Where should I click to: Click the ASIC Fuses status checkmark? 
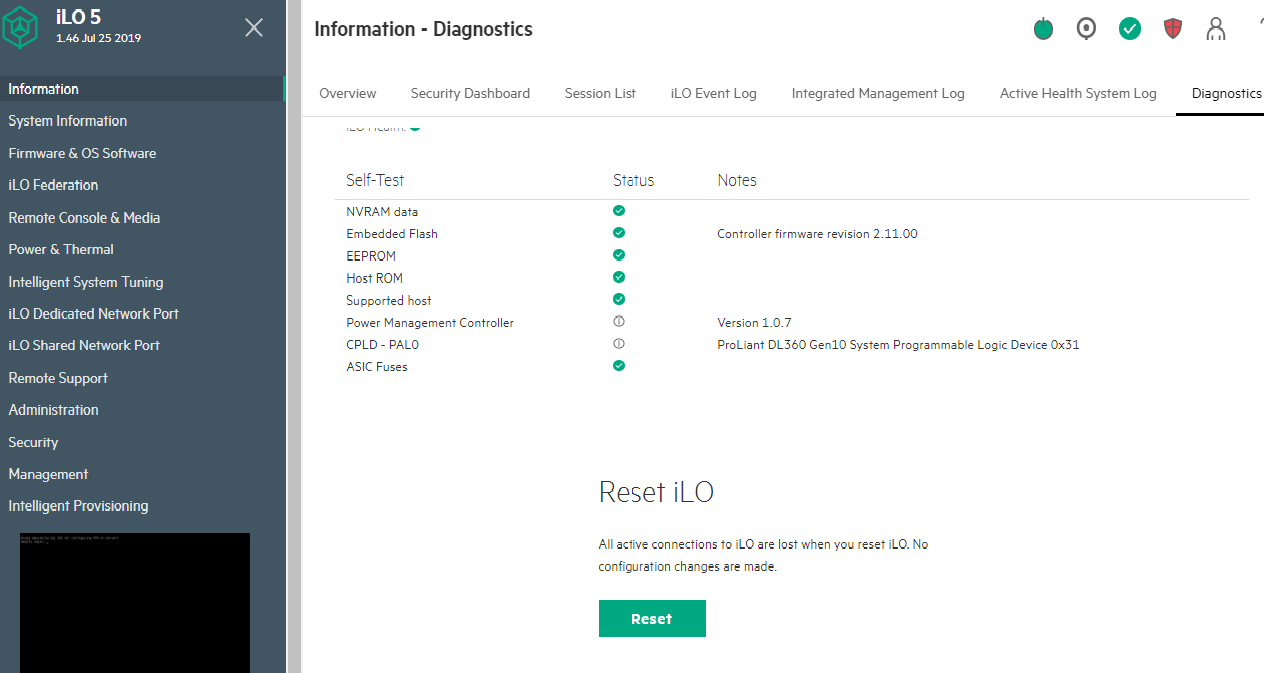coord(619,366)
